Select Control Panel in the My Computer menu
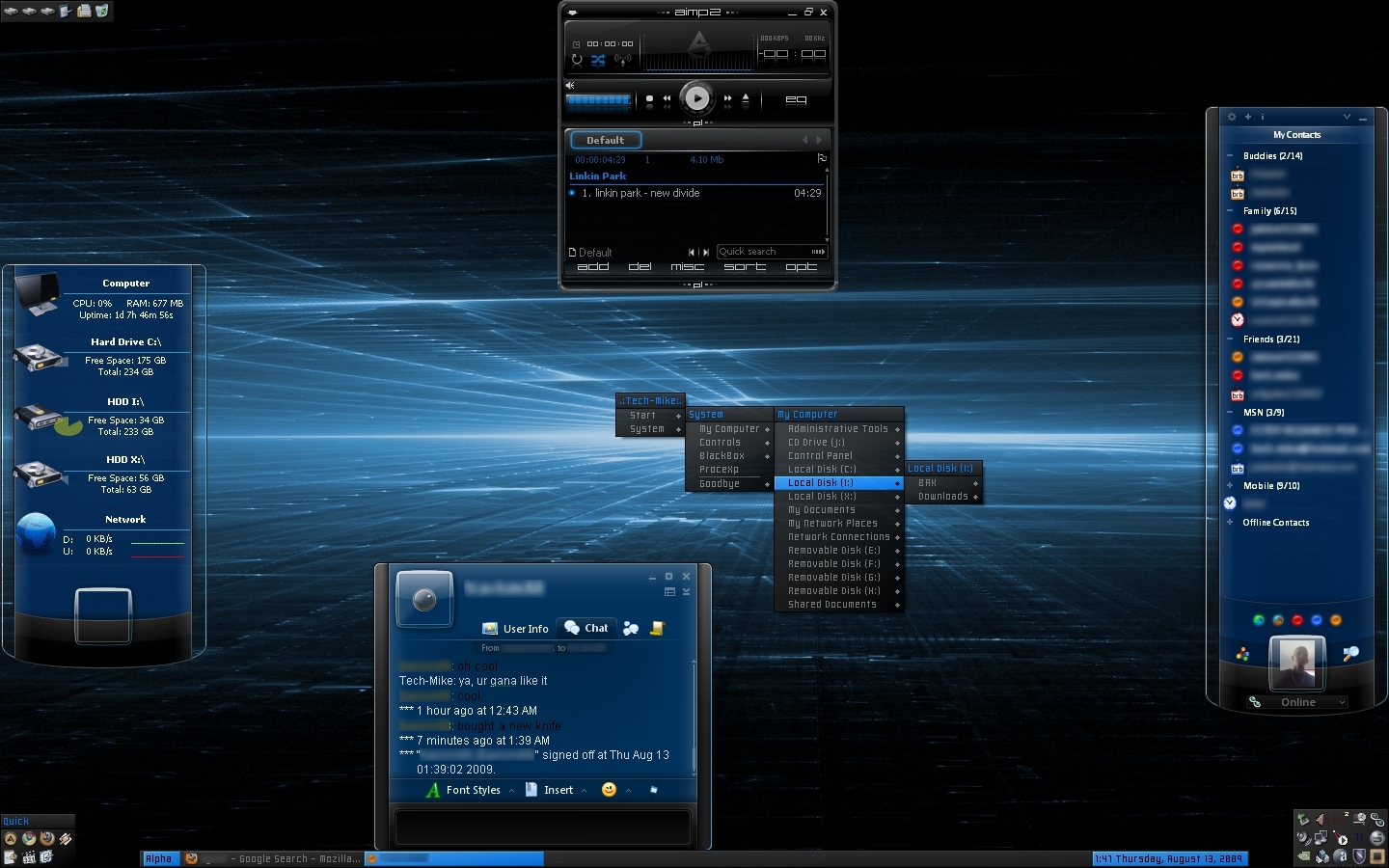This screenshot has height=868, width=1389. coord(839,456)
